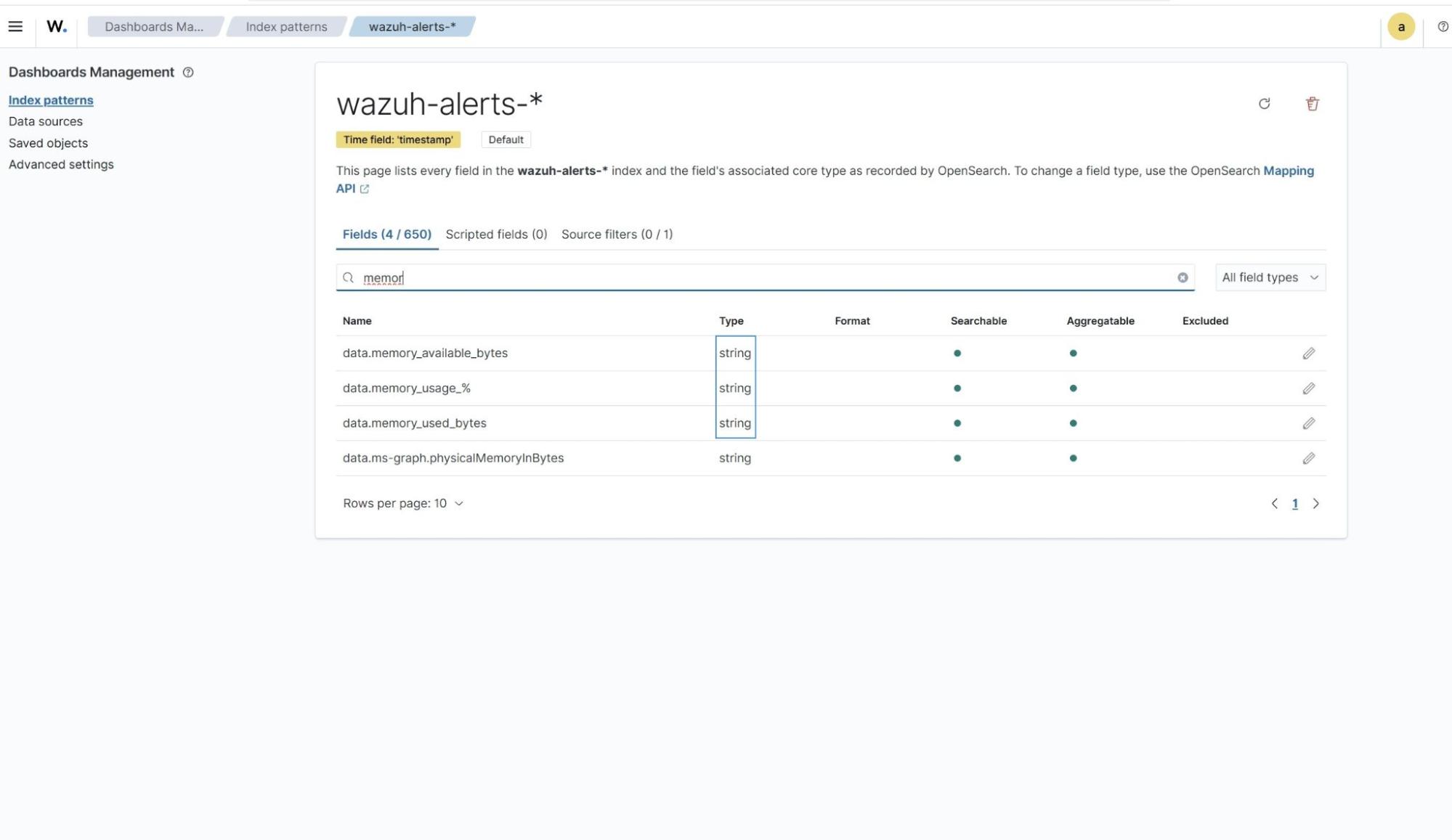This screenshot has width=1452, height=840.
Task: Refresh the field list
Action: pyautogui.click(x=1264, y=104)
